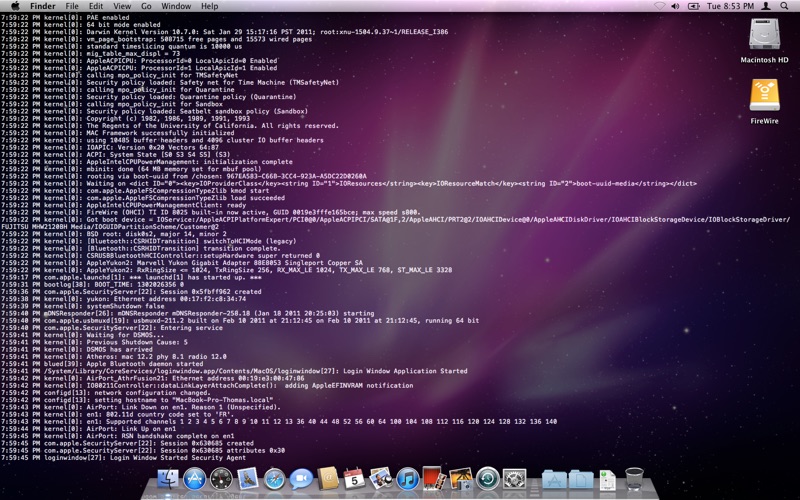Click the '64 bit mode enabled' log line

[81, 24]
